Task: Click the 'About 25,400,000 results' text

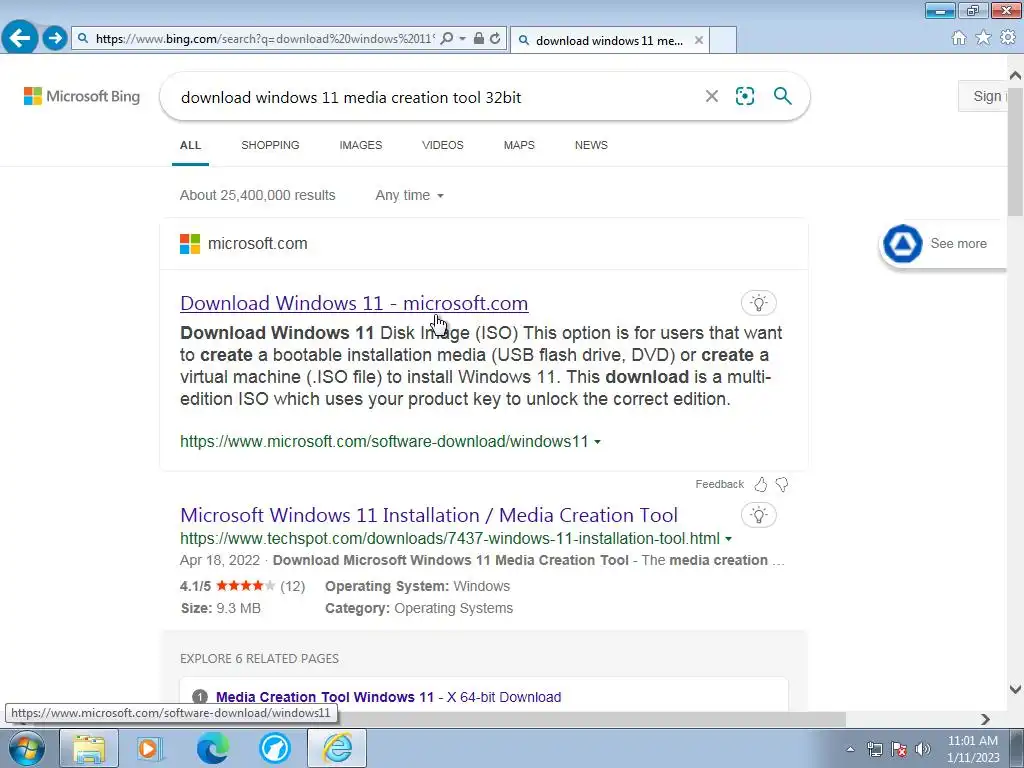Action: [257, 195]
